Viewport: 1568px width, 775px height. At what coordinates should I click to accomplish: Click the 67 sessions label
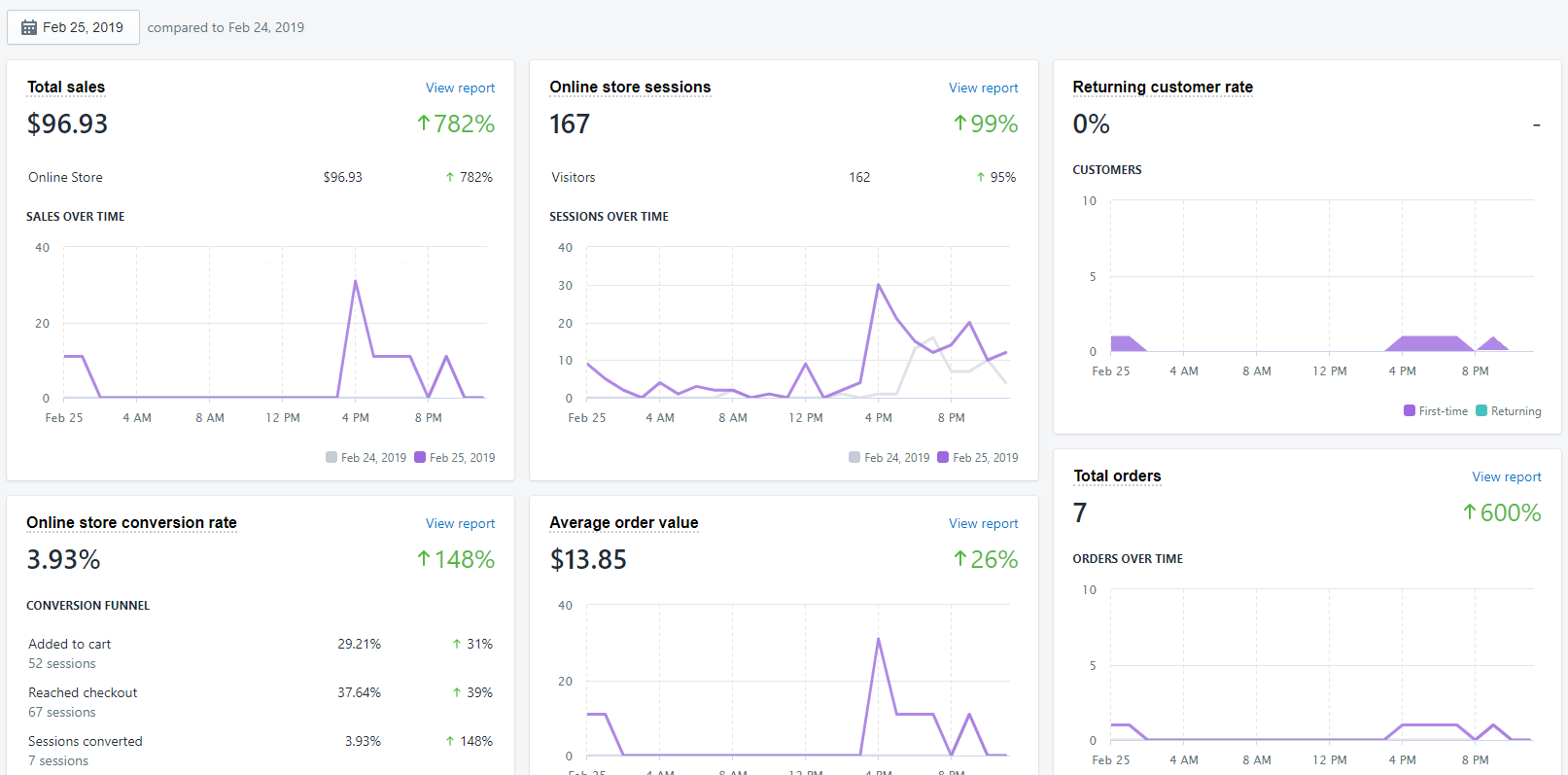click(x=62, y=712)
